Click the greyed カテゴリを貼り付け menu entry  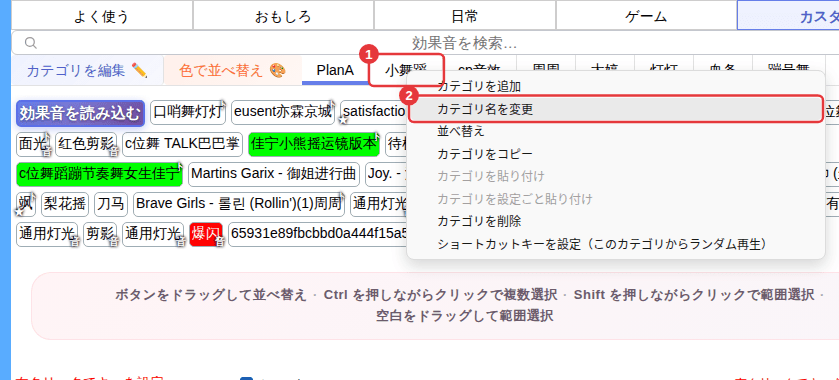[615, 176]
